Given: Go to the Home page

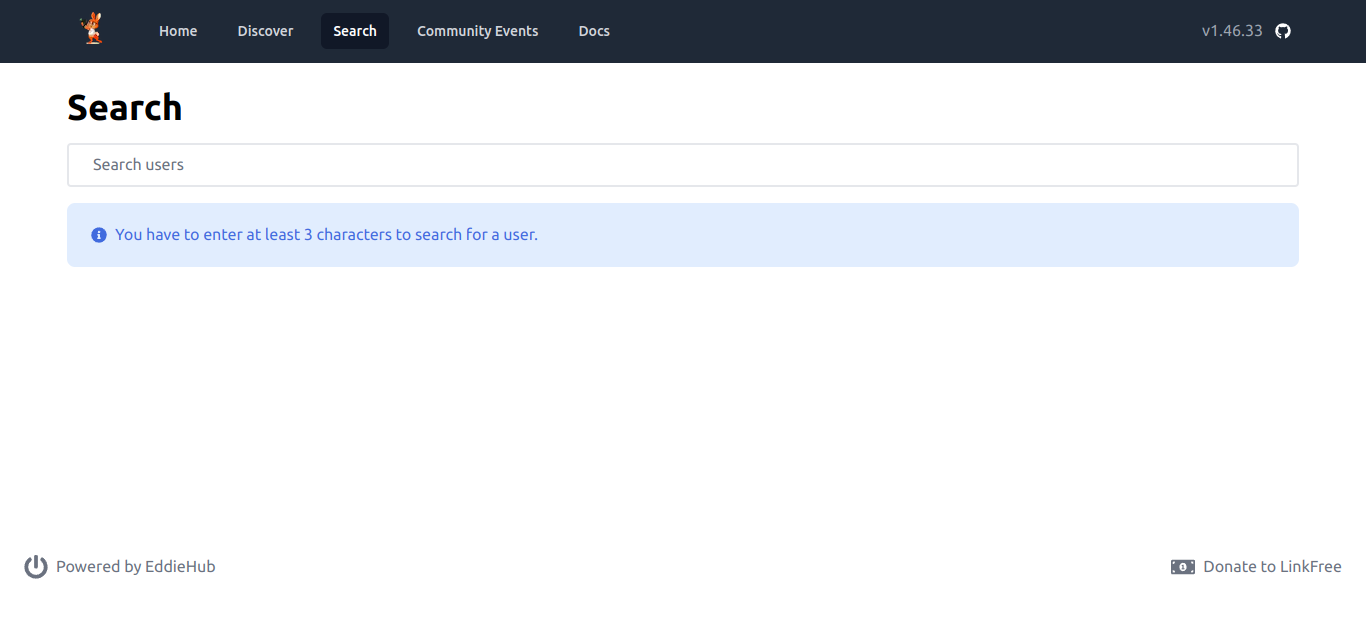Looking at the screenshot, I should click(x=178, y=31).
